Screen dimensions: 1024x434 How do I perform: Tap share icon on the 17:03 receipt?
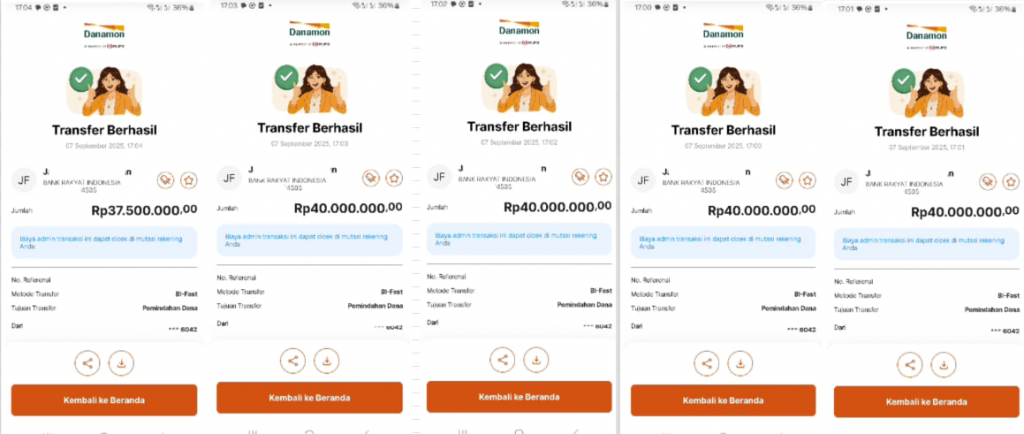(x=293, y=360)
